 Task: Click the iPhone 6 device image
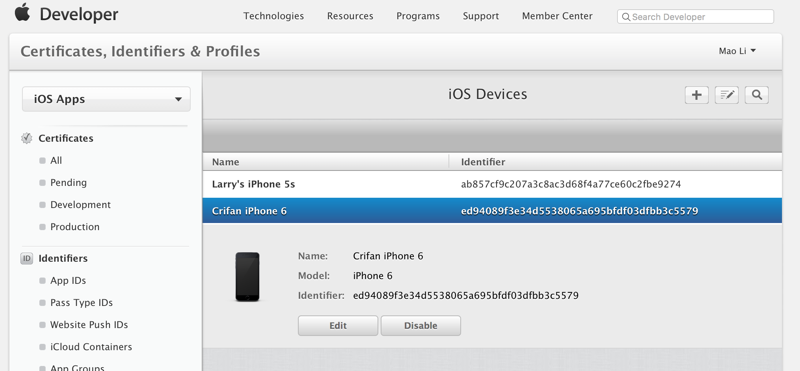[247, 277]
